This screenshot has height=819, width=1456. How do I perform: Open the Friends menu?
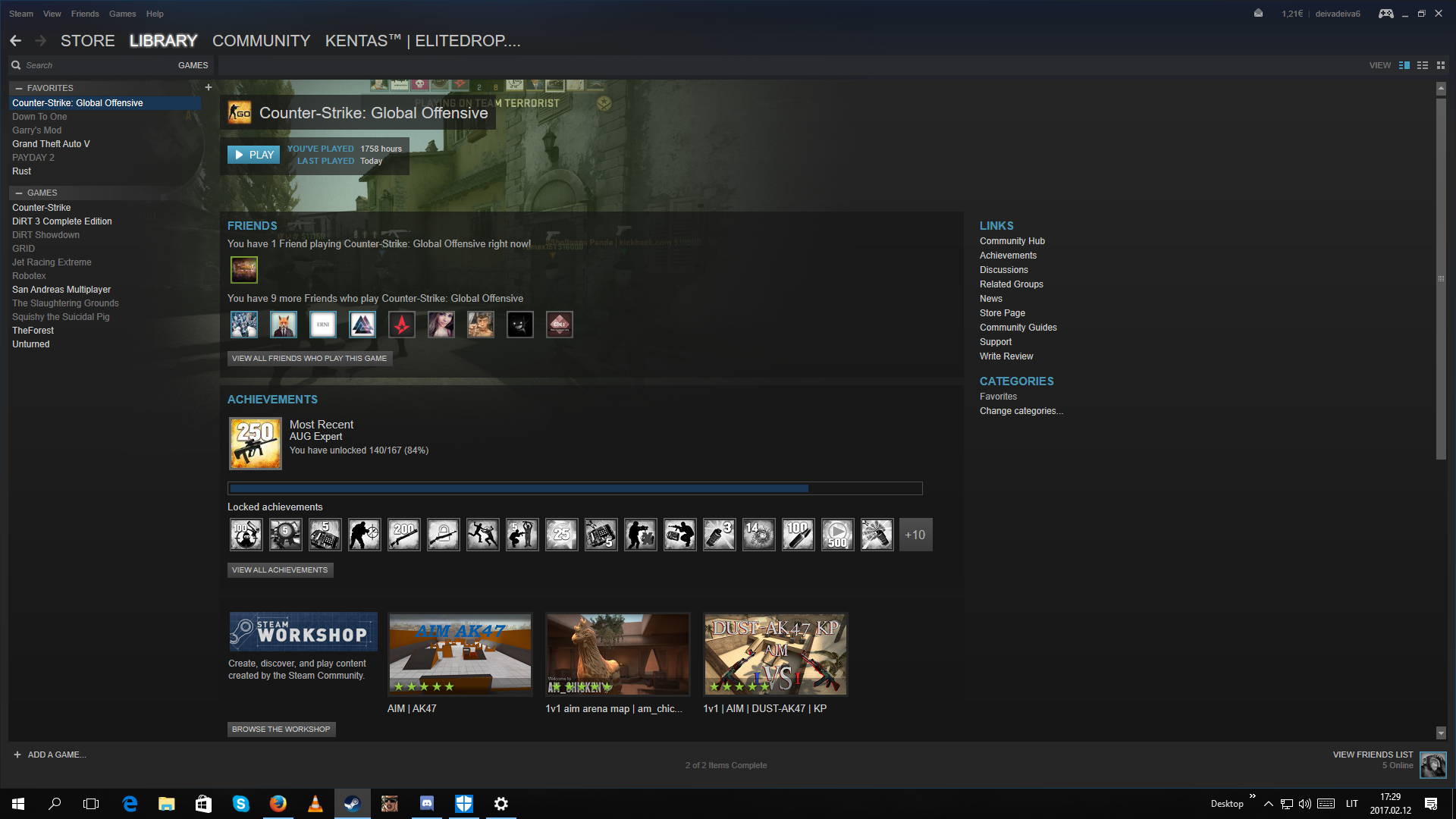point(85,14)
